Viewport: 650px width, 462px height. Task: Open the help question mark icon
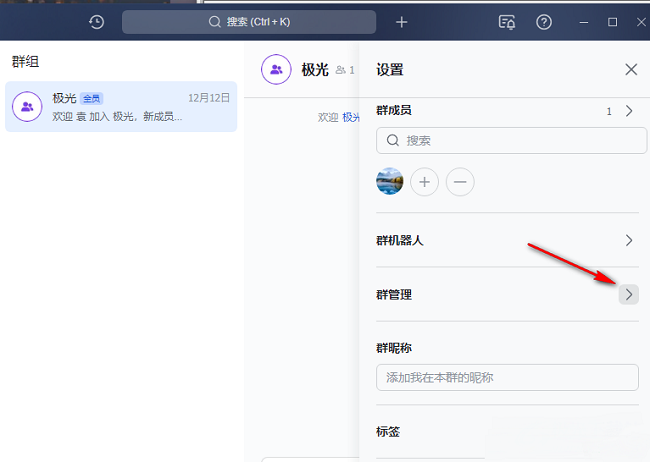point(544,22)
